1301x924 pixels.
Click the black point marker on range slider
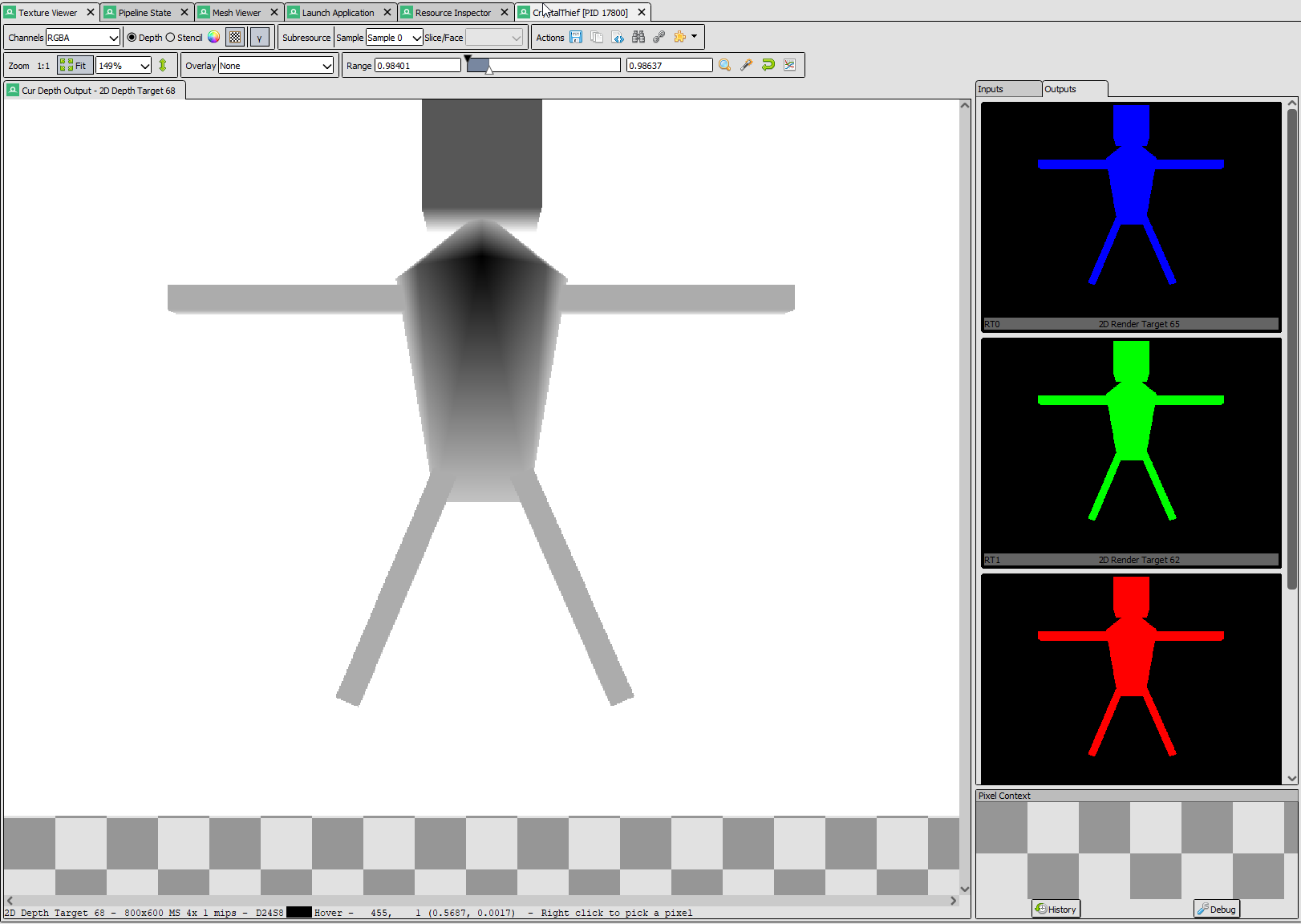468,59
